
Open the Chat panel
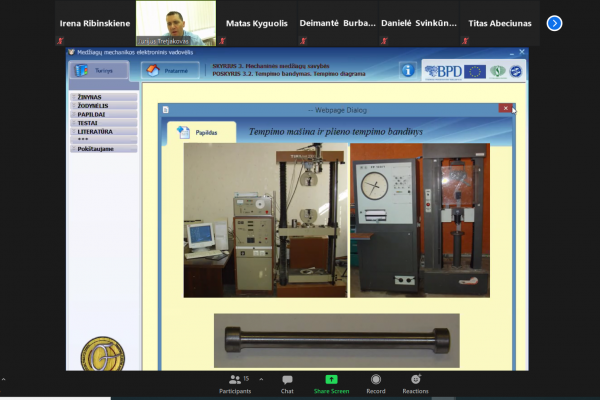pos(287,384)
